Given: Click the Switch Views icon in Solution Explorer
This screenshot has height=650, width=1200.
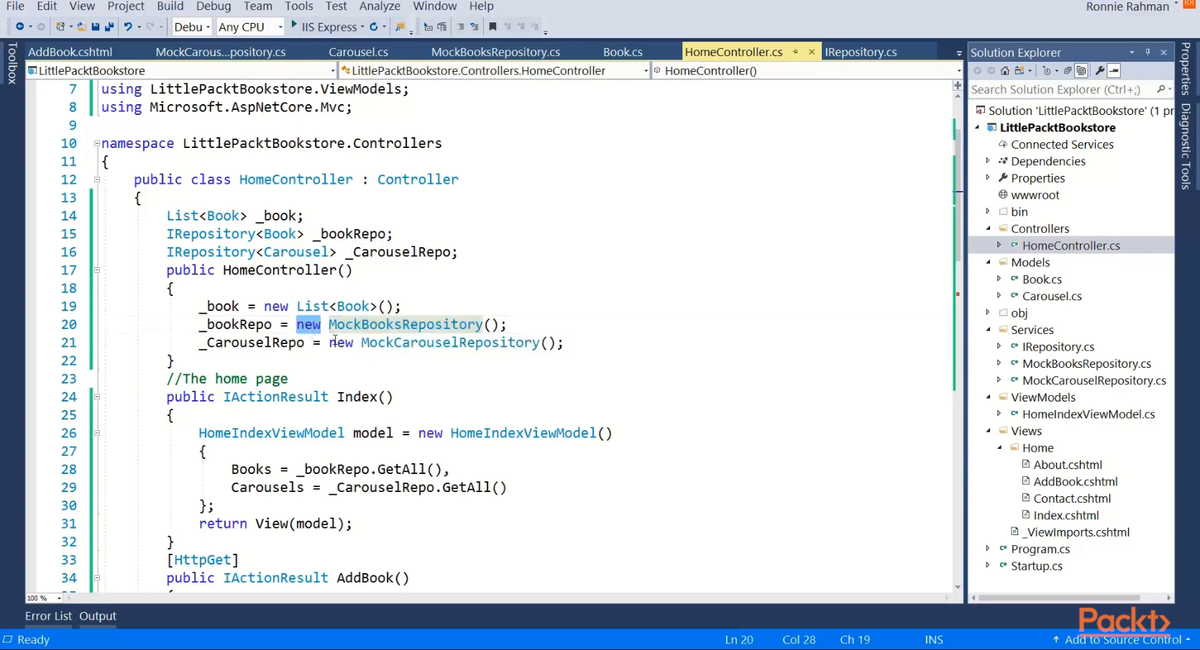Looking at the screenshot, I should (1019, 71).
